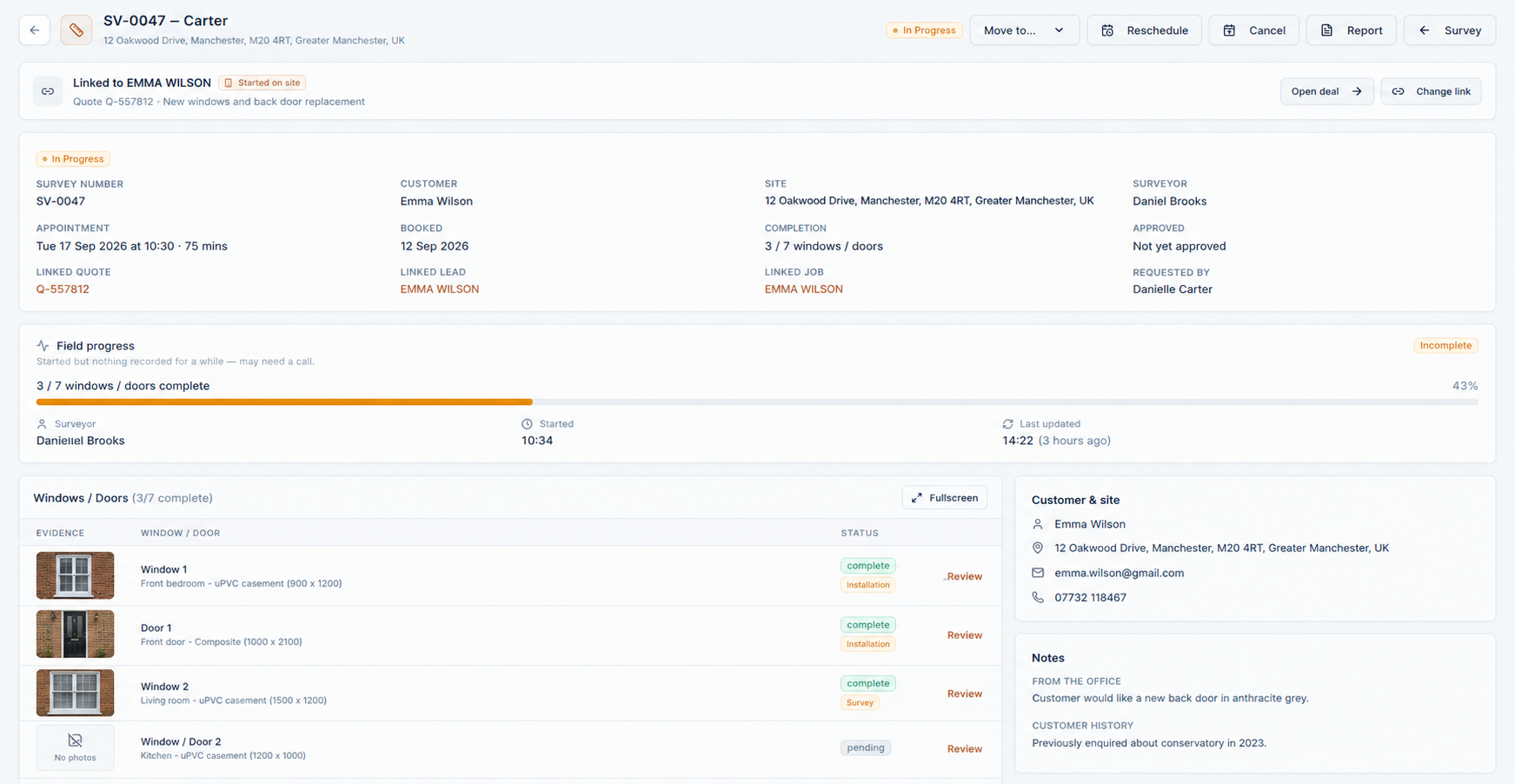
Task: Click the field progress bar
Action: point(757,402)
